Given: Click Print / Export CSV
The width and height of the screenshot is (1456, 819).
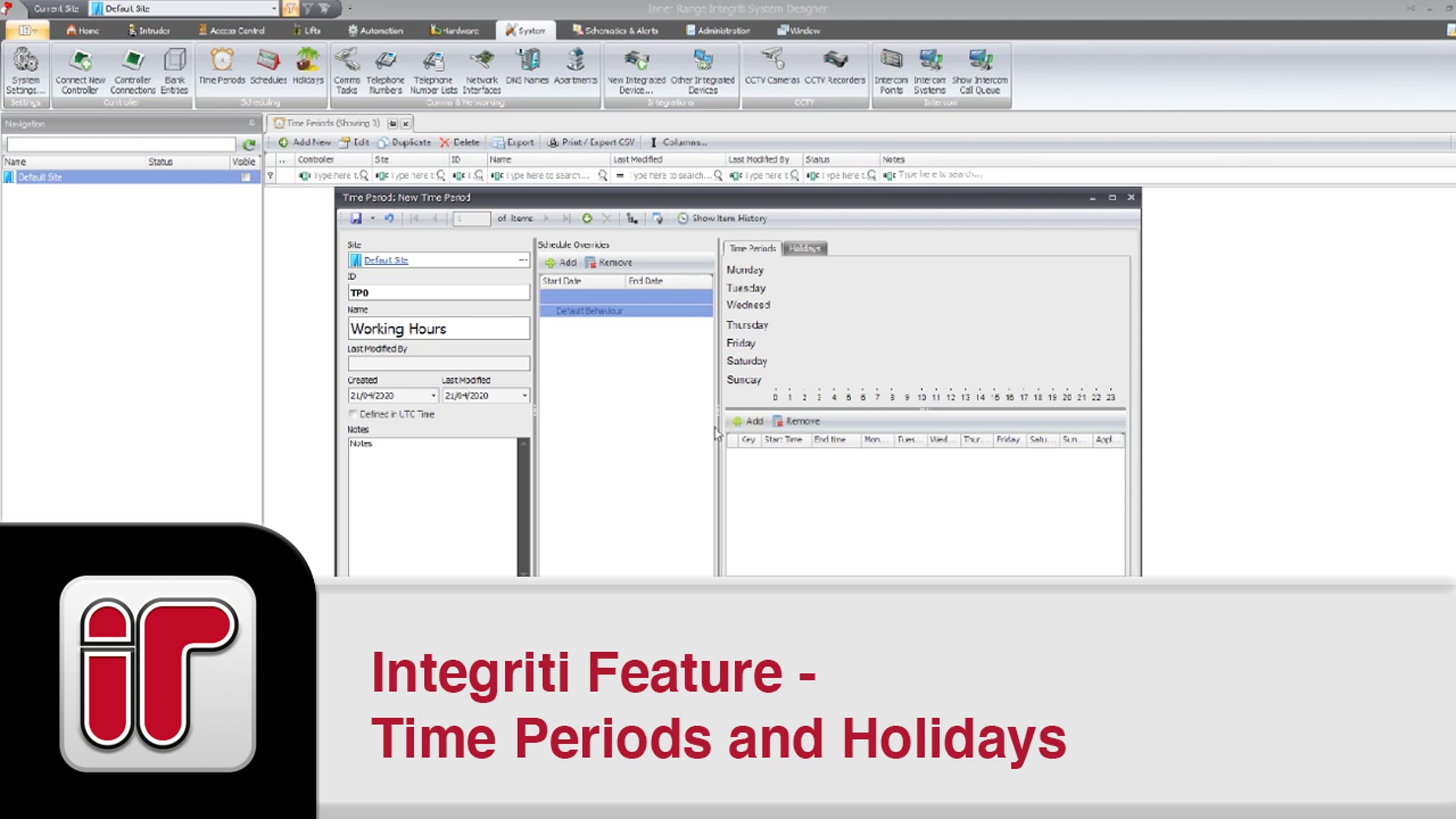Looking at the screenshot, I should [591, 142].
